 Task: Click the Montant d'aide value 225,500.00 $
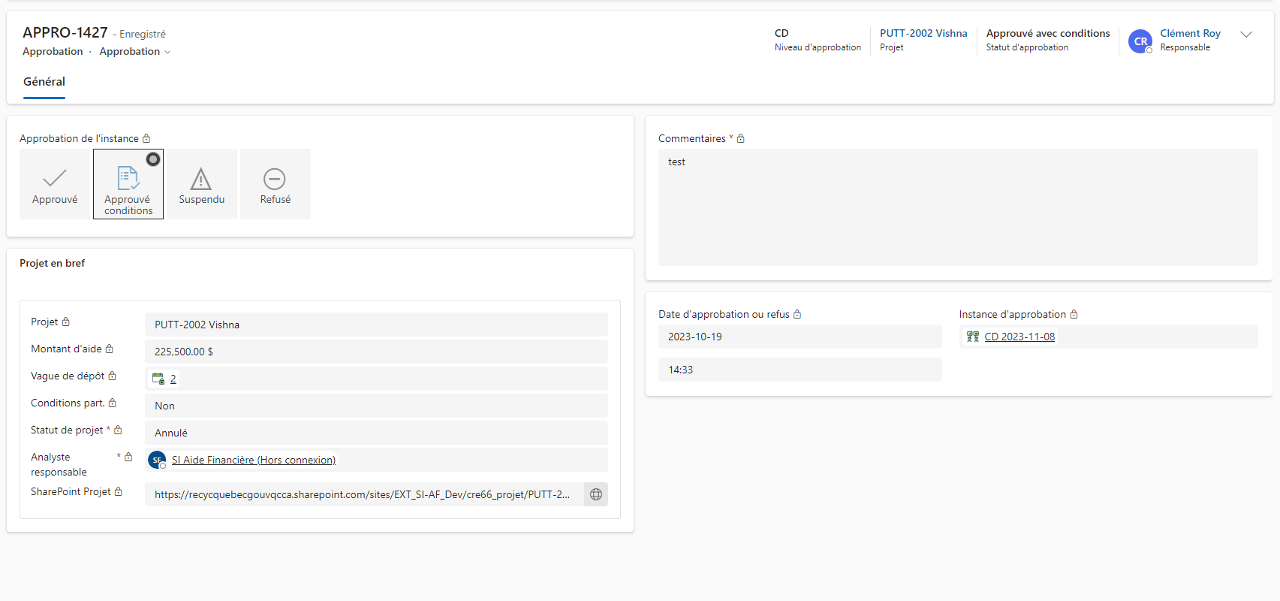click(376, 352)
